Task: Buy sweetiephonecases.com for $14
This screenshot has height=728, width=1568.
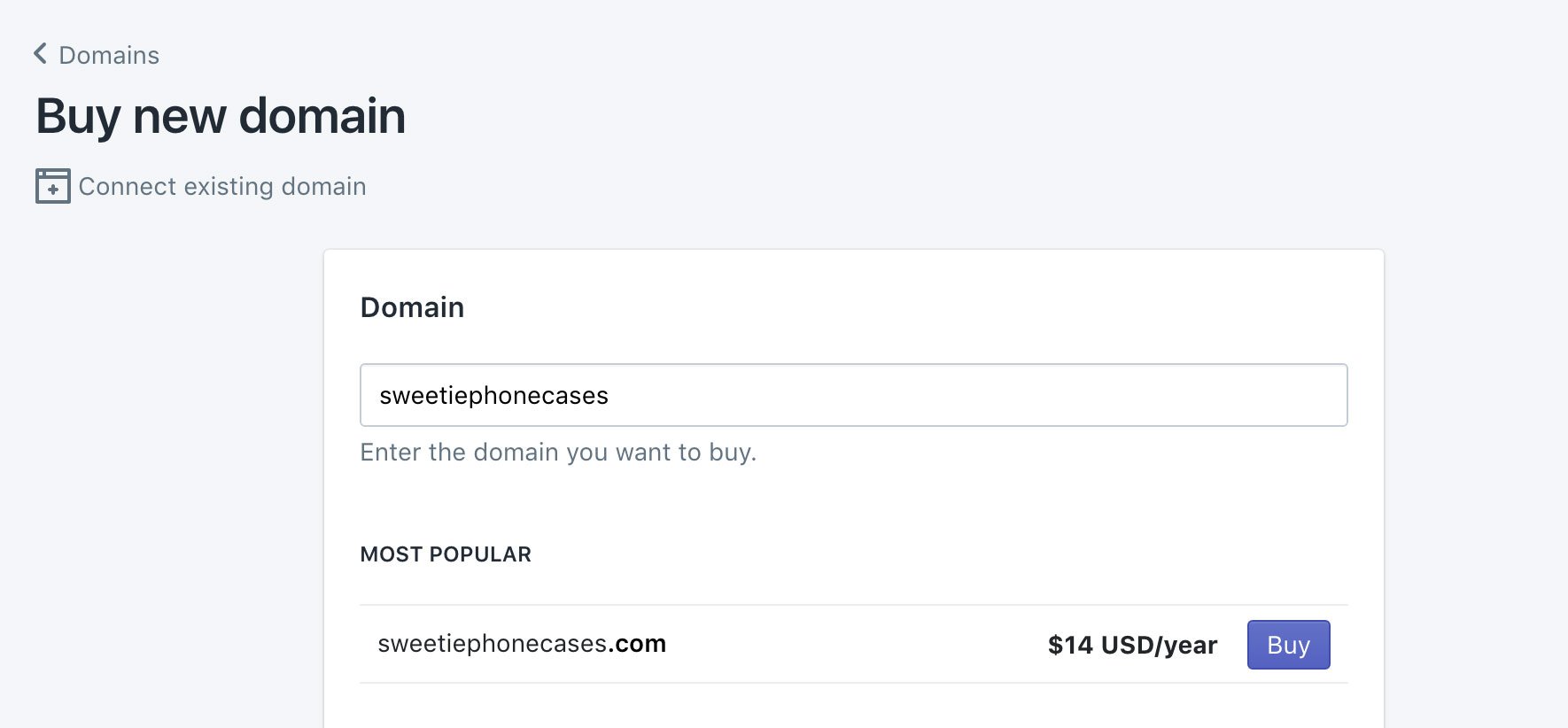Action: 1288,645
